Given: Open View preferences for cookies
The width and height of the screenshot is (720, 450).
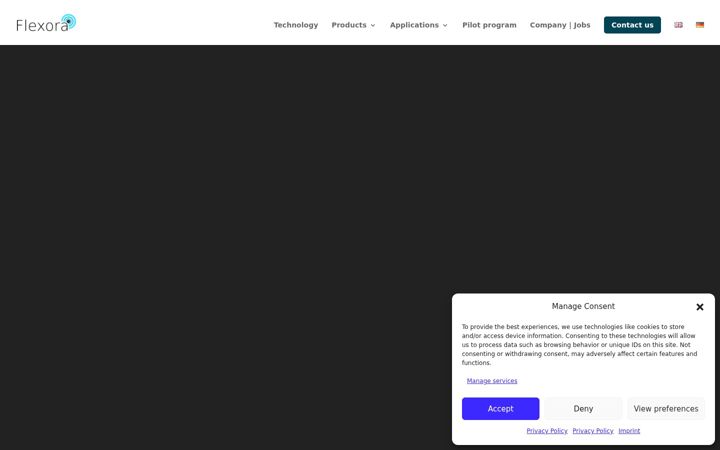Looking at the screenshot, I should click(666, 409).
